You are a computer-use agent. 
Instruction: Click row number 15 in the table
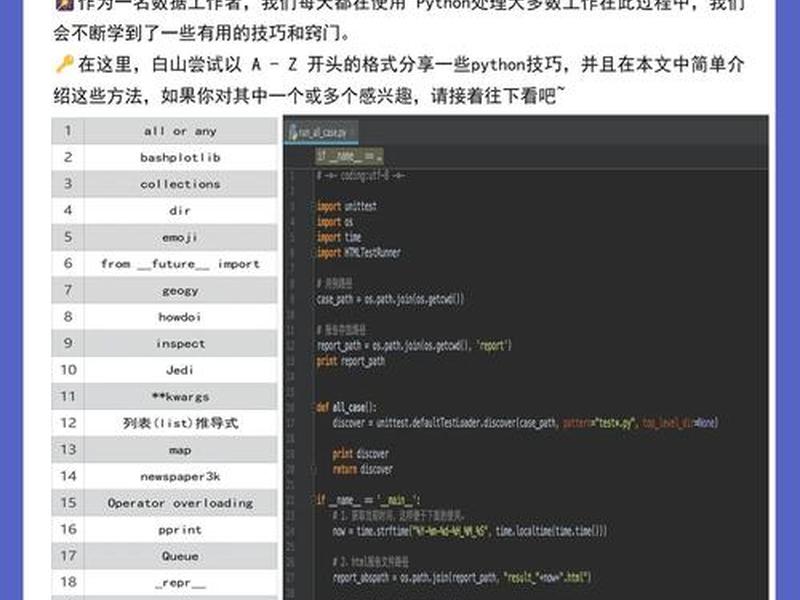pyautogui.click(x=68, y=503)
